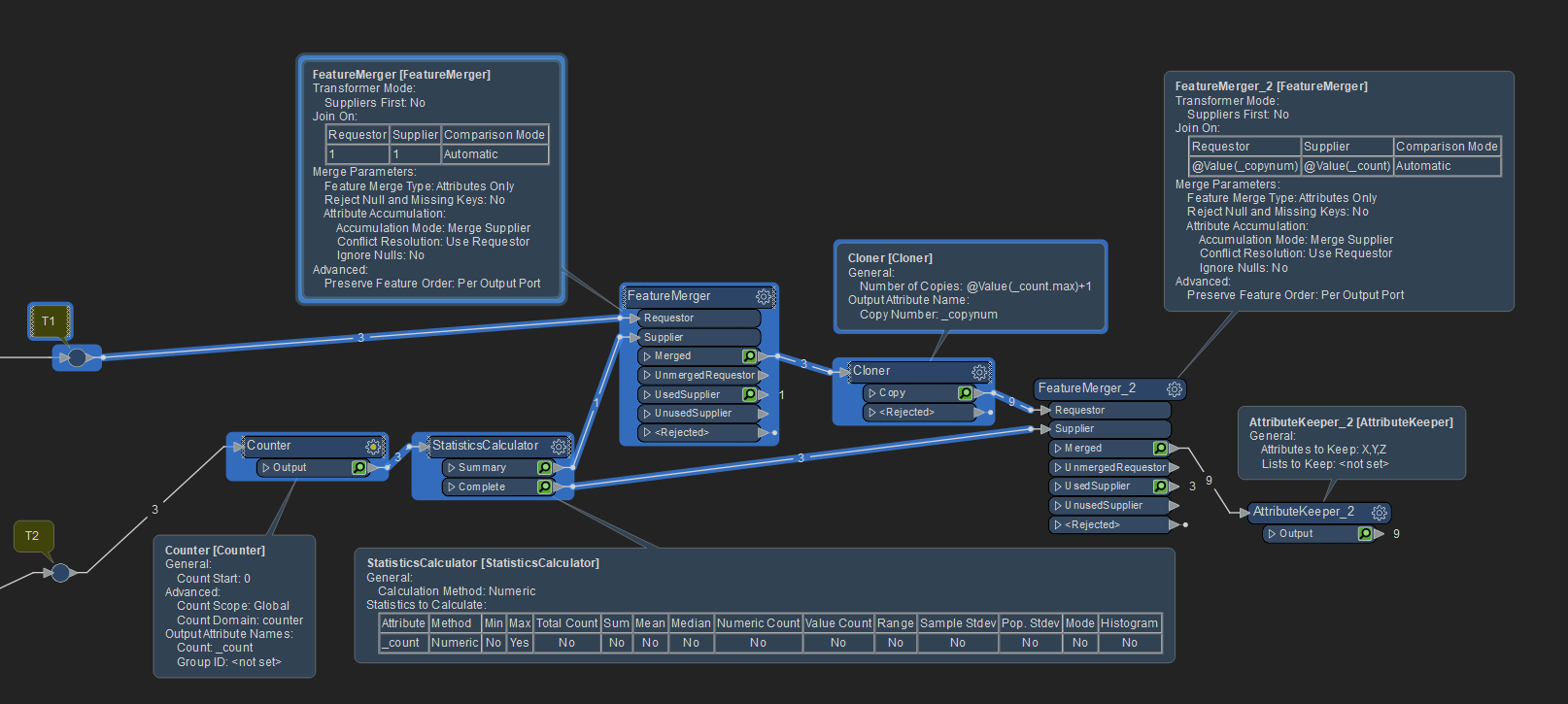Select the Counter summary annotation box
Viewport: 1568px width, 704px height.
[234, 606]
